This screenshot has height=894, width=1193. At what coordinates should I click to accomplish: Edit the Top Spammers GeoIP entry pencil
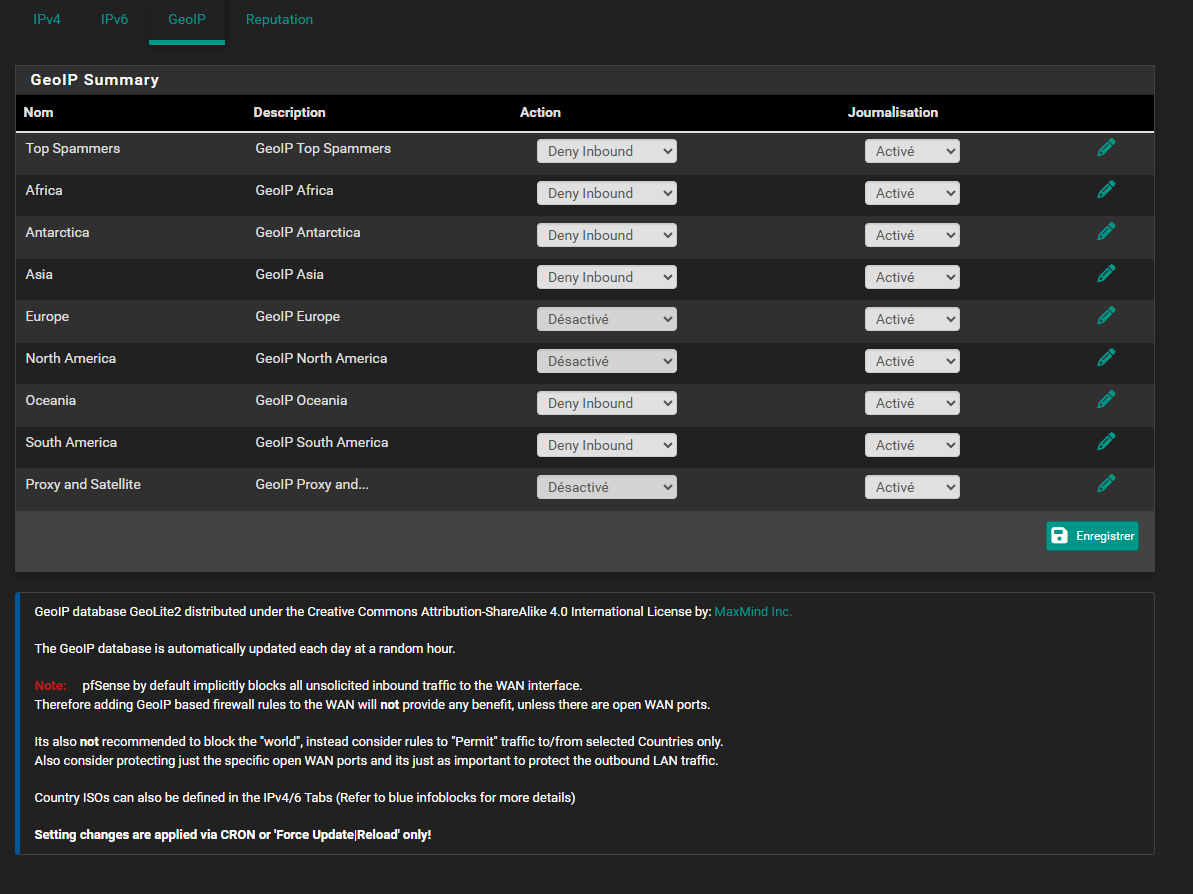[x=1106, y=148]
